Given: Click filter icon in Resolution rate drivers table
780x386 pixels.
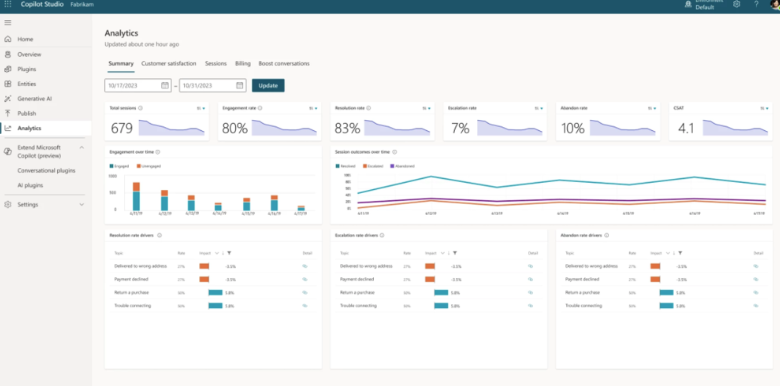Looking at the screenshot, I should pyautogui.click(x=229, y=253).
